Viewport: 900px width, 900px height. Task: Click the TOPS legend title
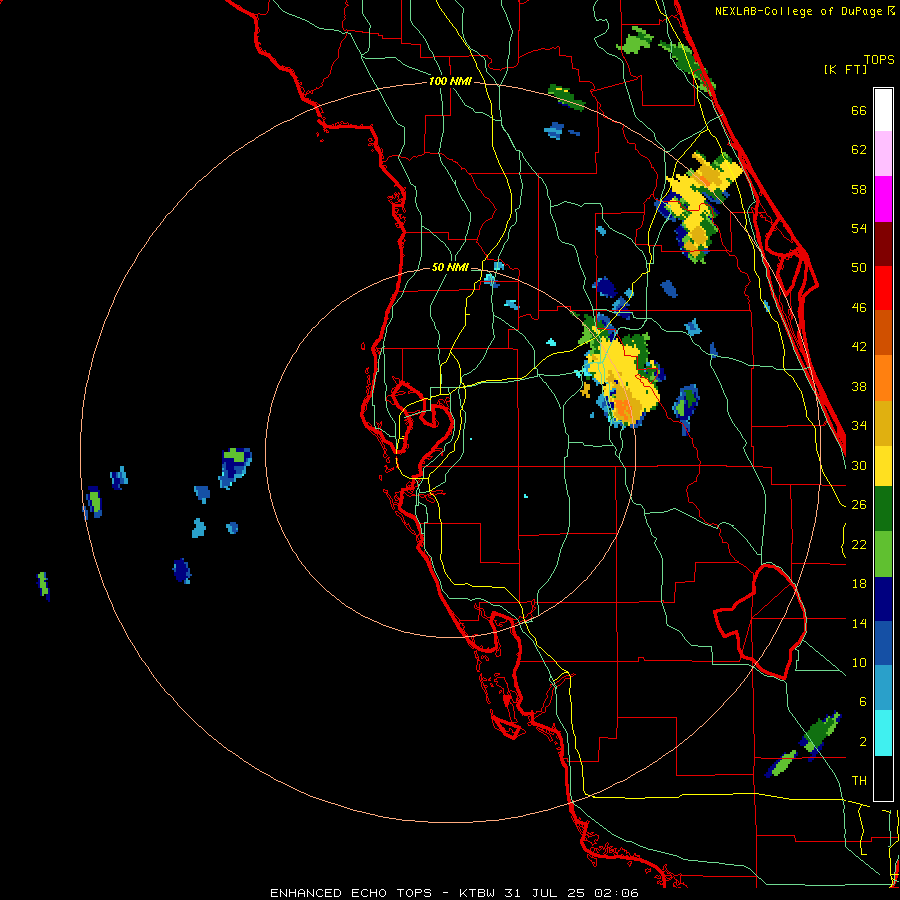879,59
